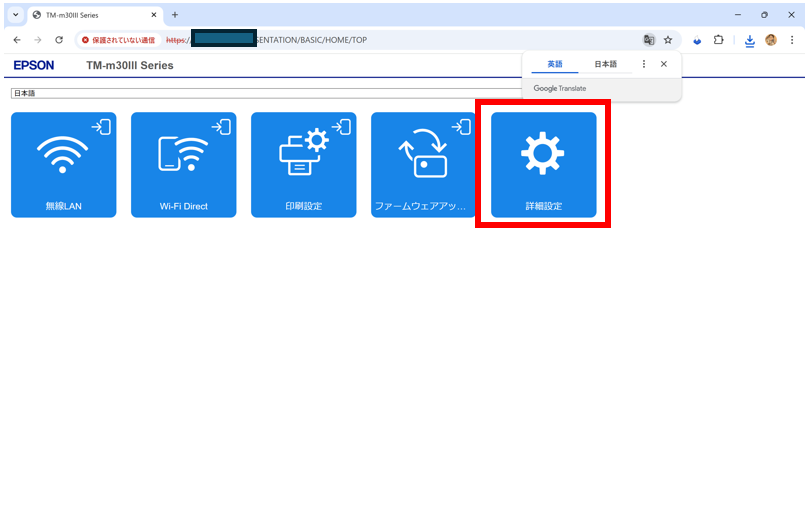This screenshot has height=507, width=807.
Task: Open the 無線LAN settings tile
Action: (x=63, y=165)
